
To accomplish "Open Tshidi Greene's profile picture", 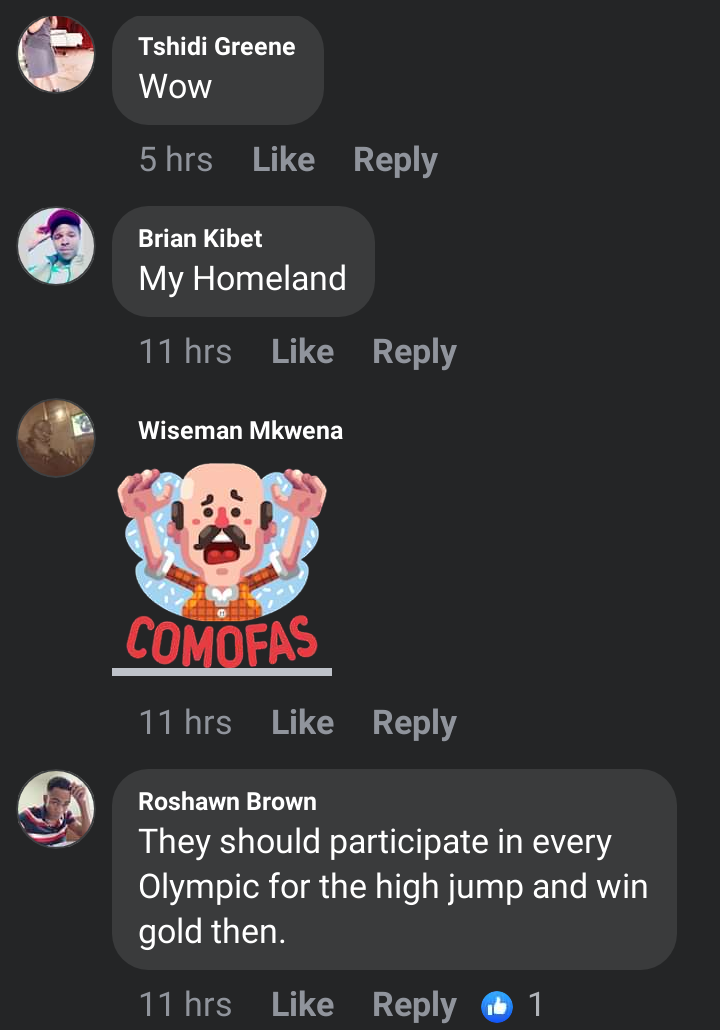I will 56,54.
